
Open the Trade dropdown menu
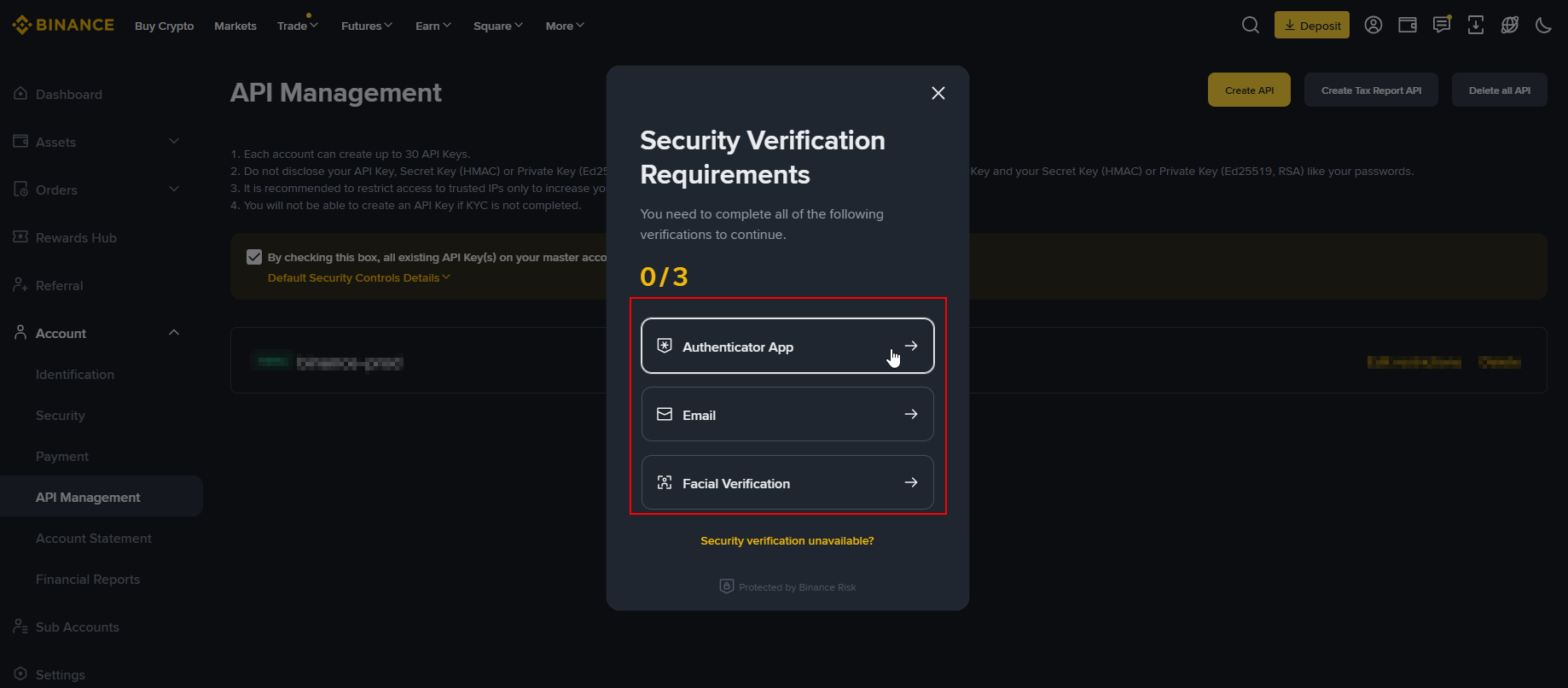click(297, 26)
